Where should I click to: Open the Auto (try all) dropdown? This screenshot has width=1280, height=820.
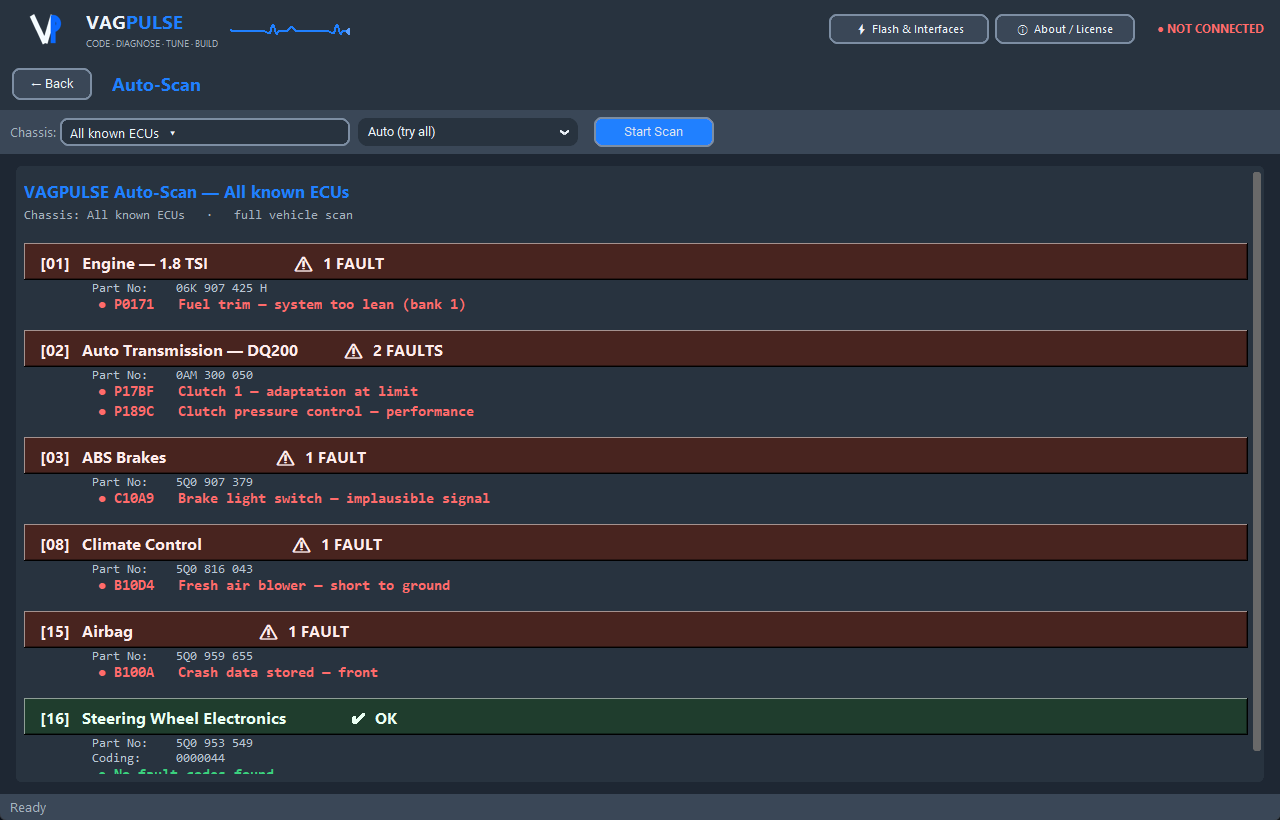coord(468,132)
